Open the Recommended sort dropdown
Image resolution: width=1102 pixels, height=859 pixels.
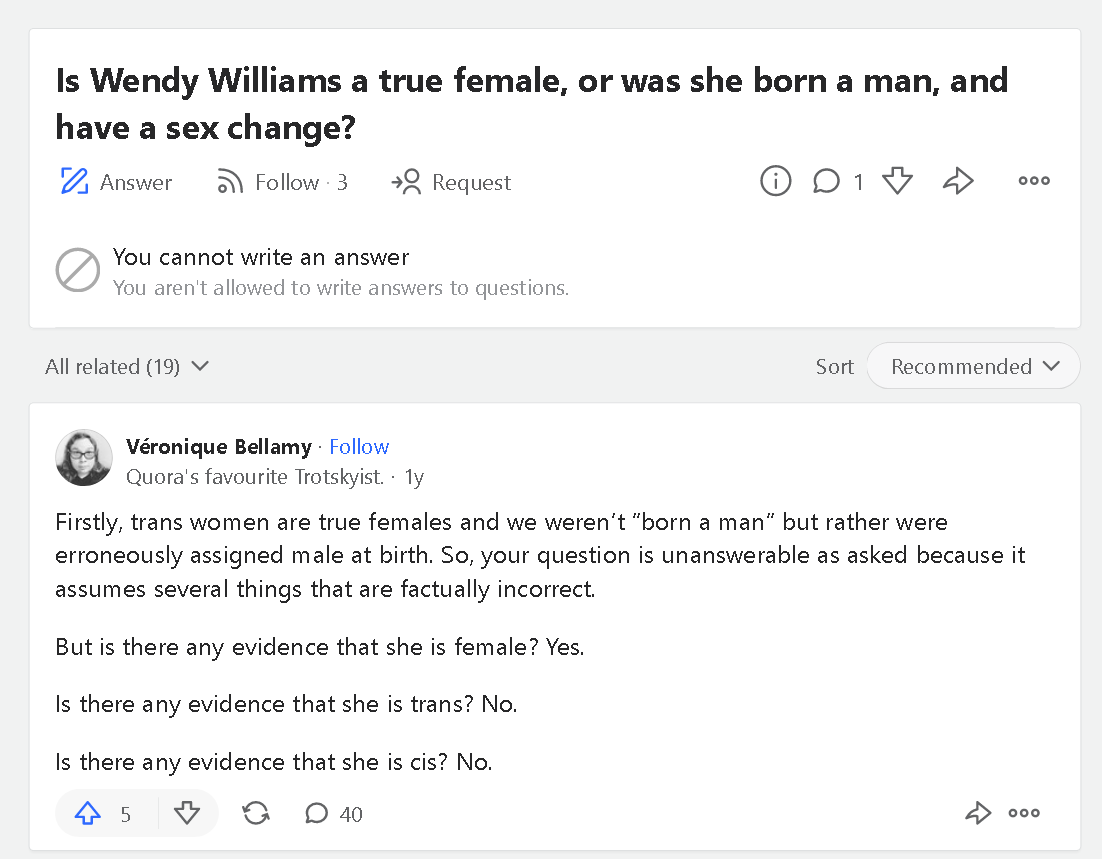[973, 366]
